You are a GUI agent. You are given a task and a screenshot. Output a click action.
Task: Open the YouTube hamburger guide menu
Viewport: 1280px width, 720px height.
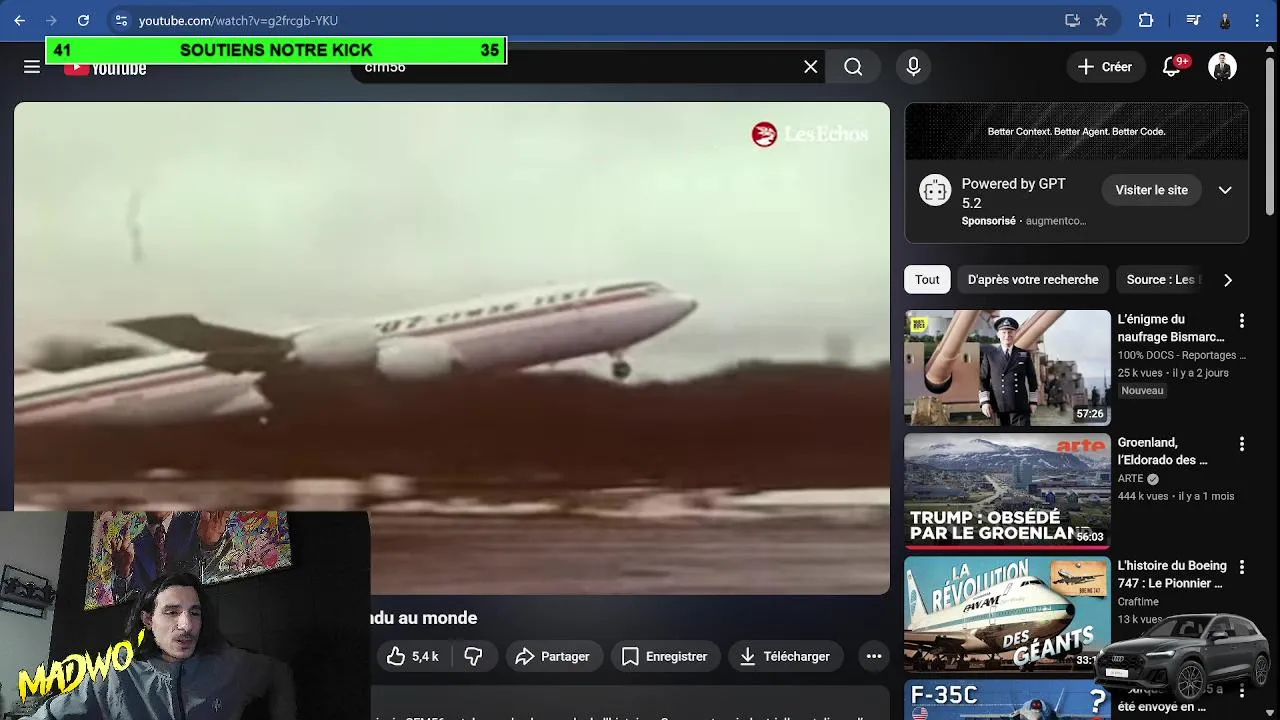32,67
